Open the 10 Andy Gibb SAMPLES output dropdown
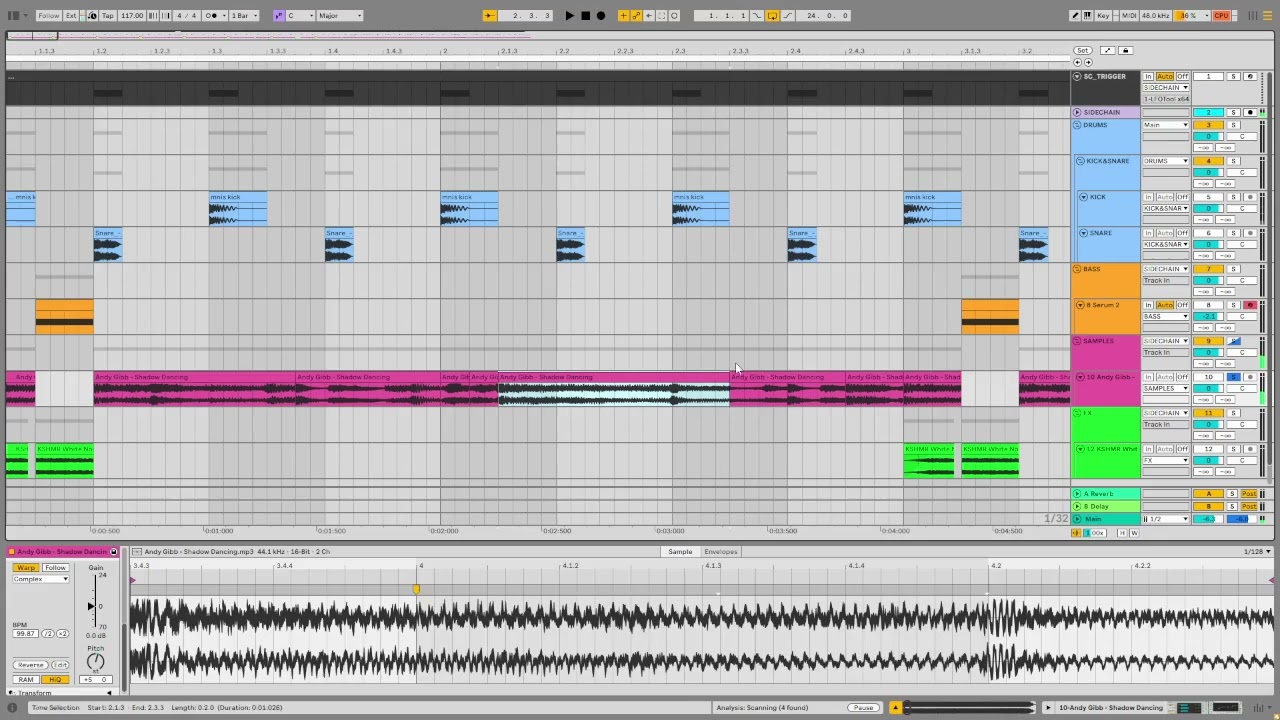The width and height of the screenshot is (1280, 720). 1166,389
